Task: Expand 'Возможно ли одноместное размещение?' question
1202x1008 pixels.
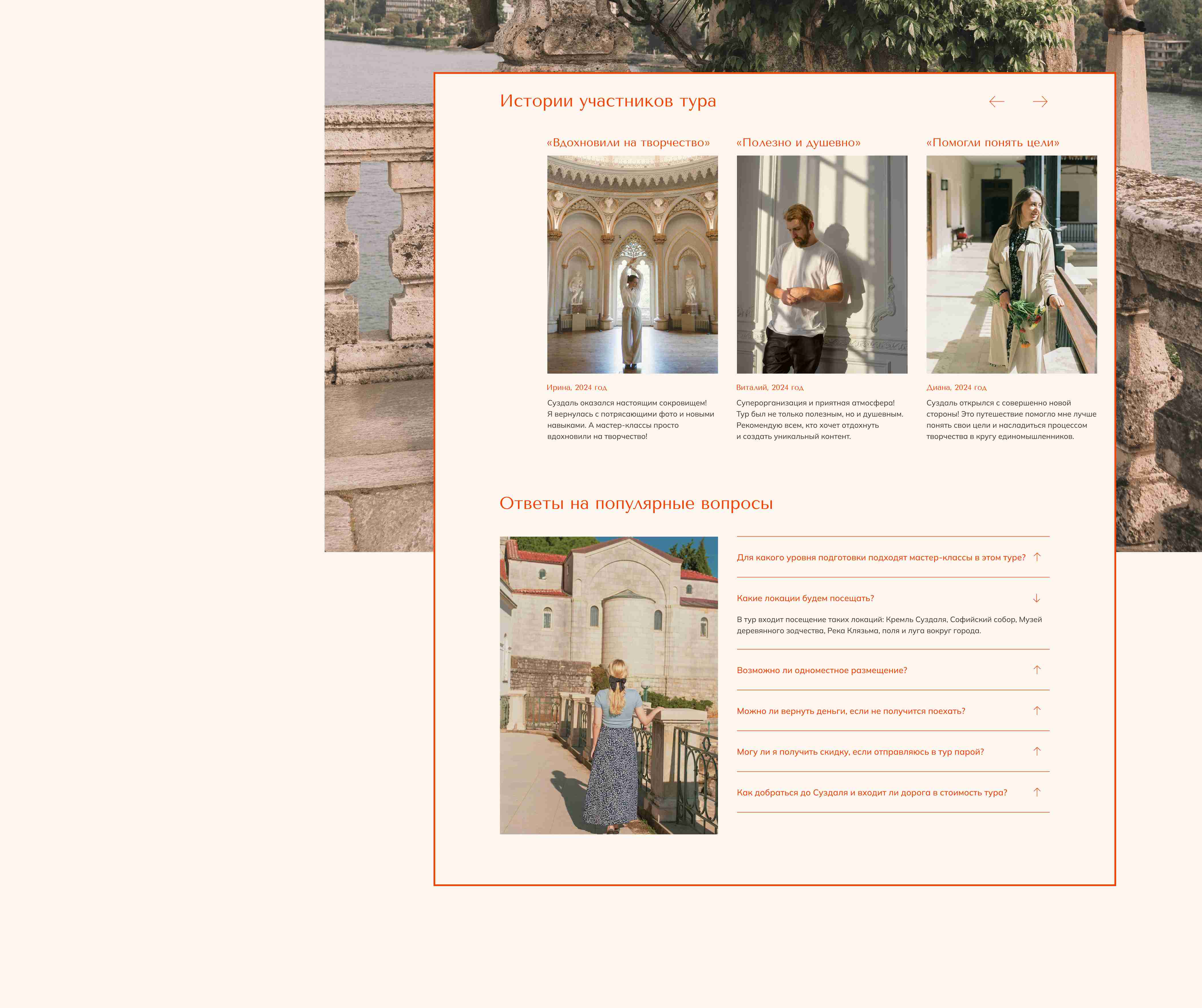Action: coord(1037,670)
